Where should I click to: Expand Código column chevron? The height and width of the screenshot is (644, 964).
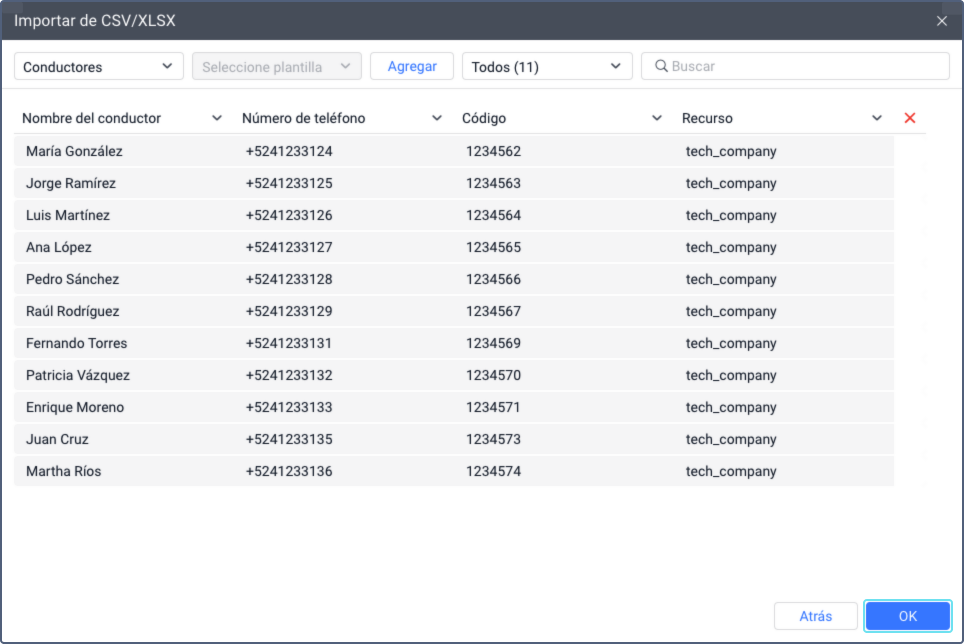tap(657, 118)
